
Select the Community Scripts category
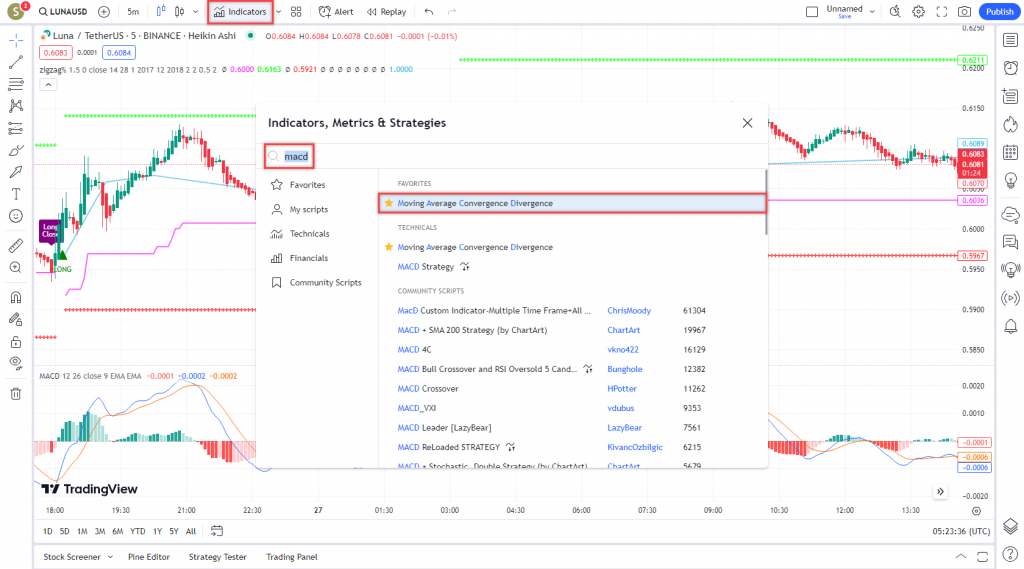click(325, 282)
